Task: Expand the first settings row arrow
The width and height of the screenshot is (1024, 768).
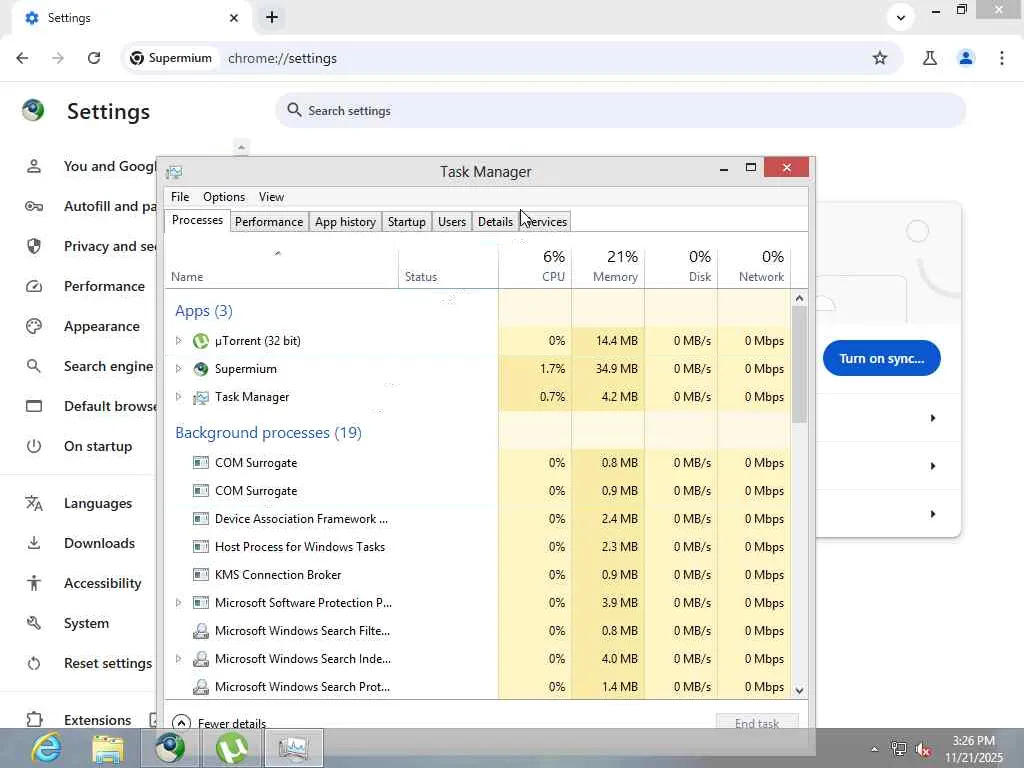Action: coord(933,418)
